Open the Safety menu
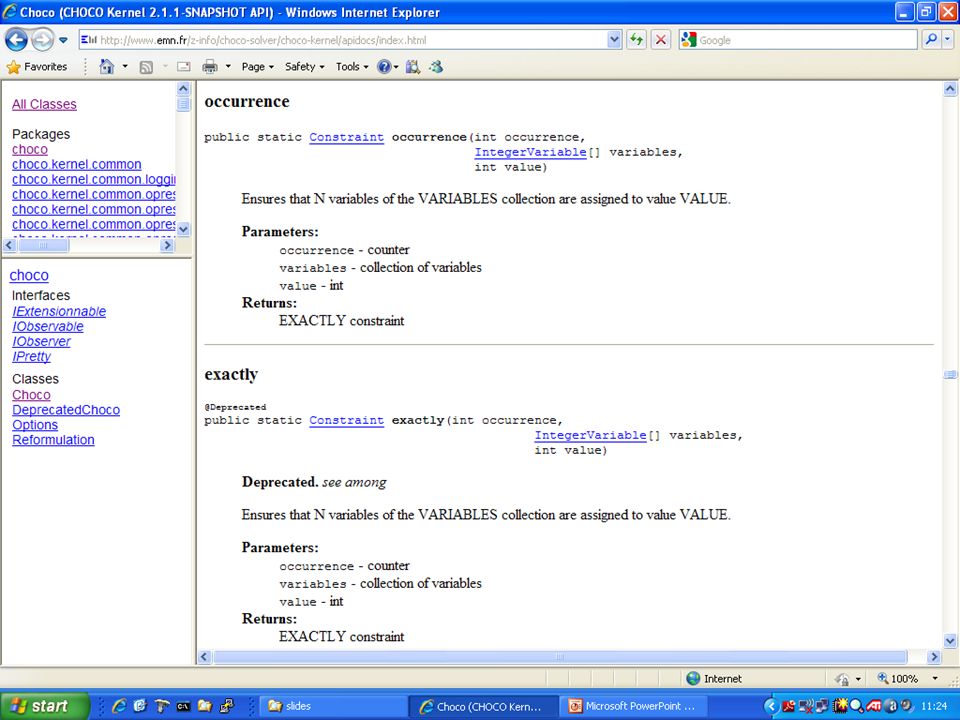Screen dimensions: 960x720 click(304, 67)
